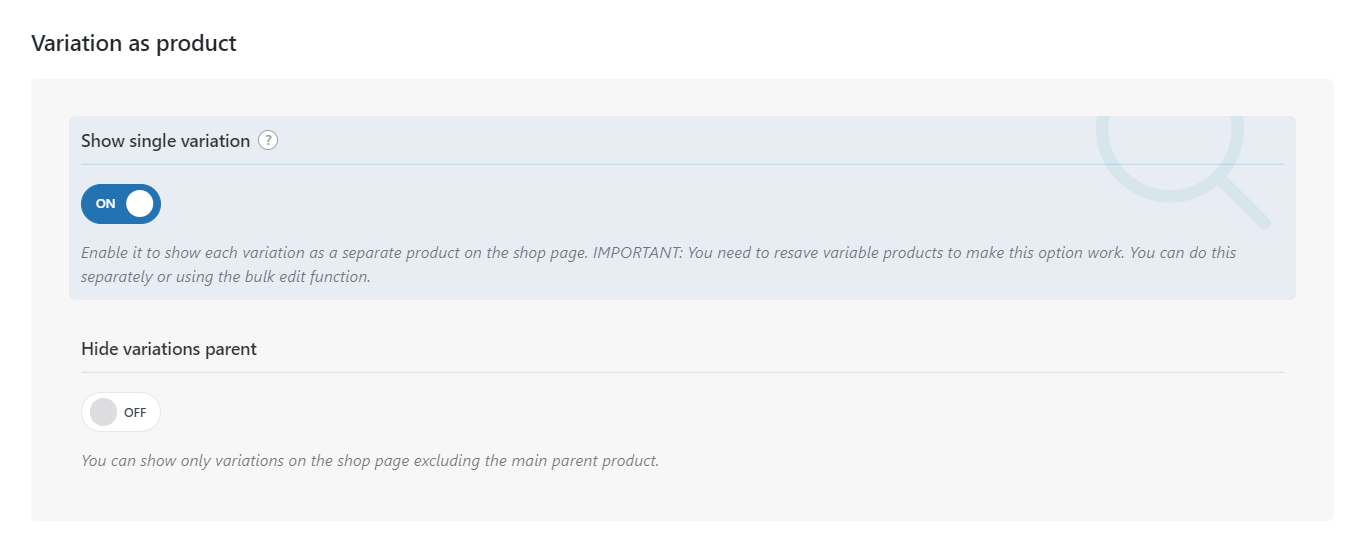Image resolution: width=1359 pixels, height=541 pixels.
Task: Turn off the Show single variation toggle
Action: click(121, 204)
